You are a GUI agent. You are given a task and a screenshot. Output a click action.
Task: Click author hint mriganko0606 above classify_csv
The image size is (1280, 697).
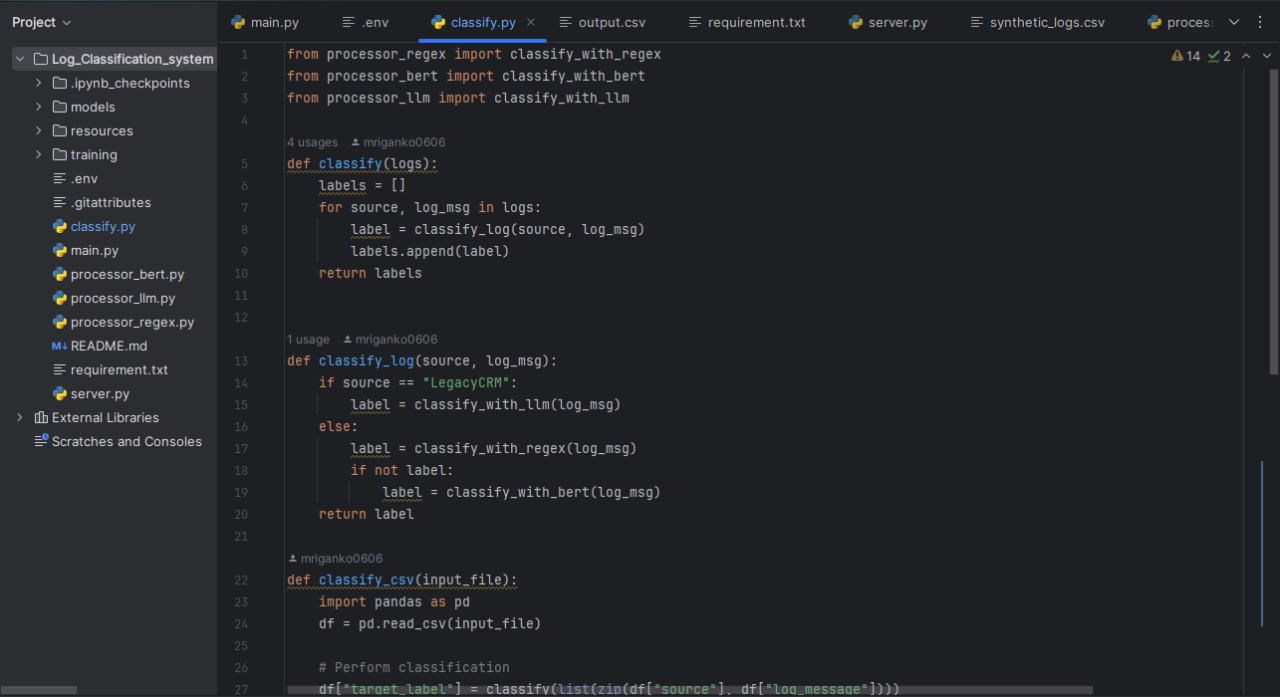click(335, 558)
